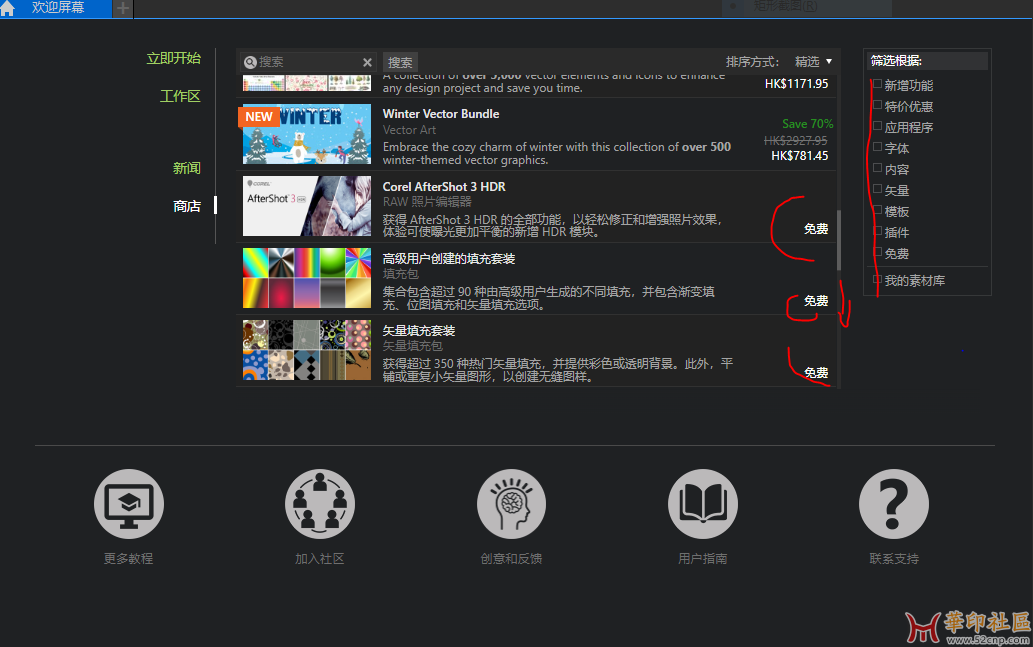Switch to the 工作区 section
The image size is (1033, 647).
pyautogui.click(x=180, y=96)
